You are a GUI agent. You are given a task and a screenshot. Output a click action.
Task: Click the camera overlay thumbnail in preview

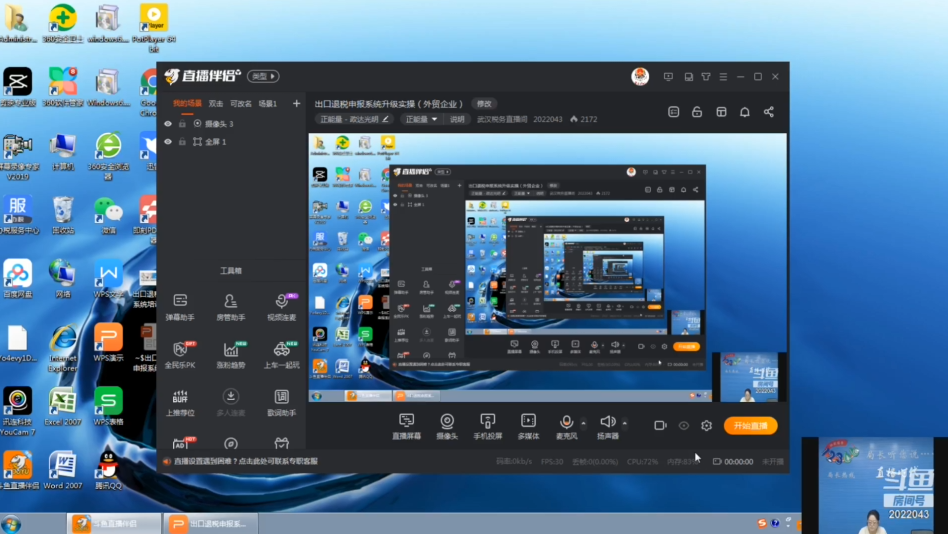(x=748, y=377)
